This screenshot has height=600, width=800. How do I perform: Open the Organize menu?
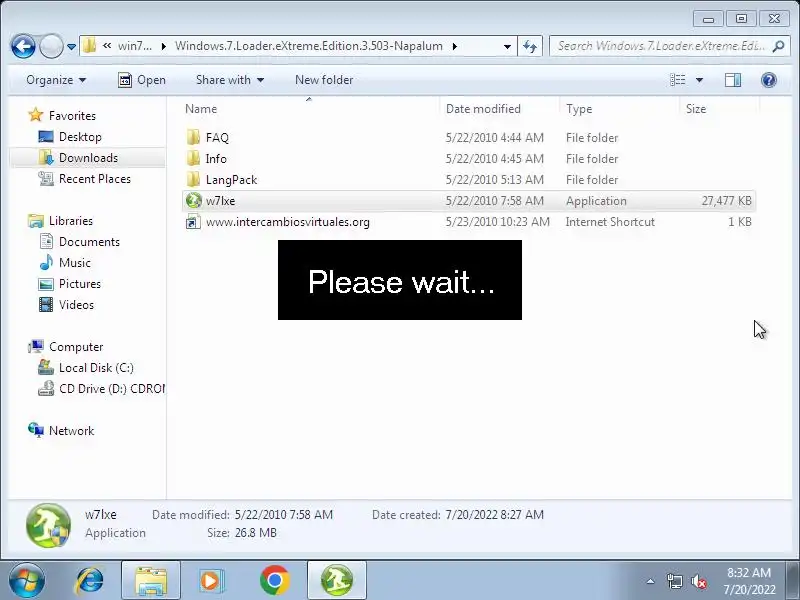click(56, 80)
